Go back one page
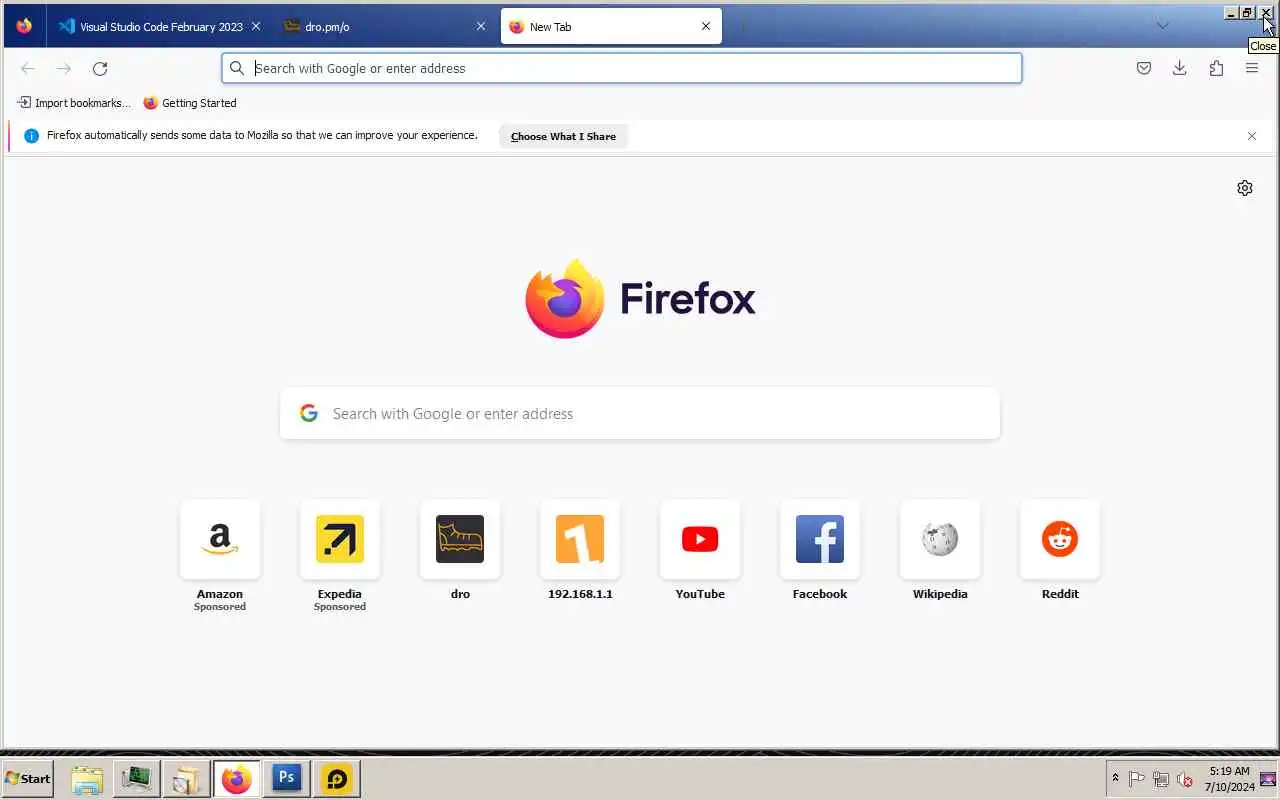 click(x=28, y=68)
